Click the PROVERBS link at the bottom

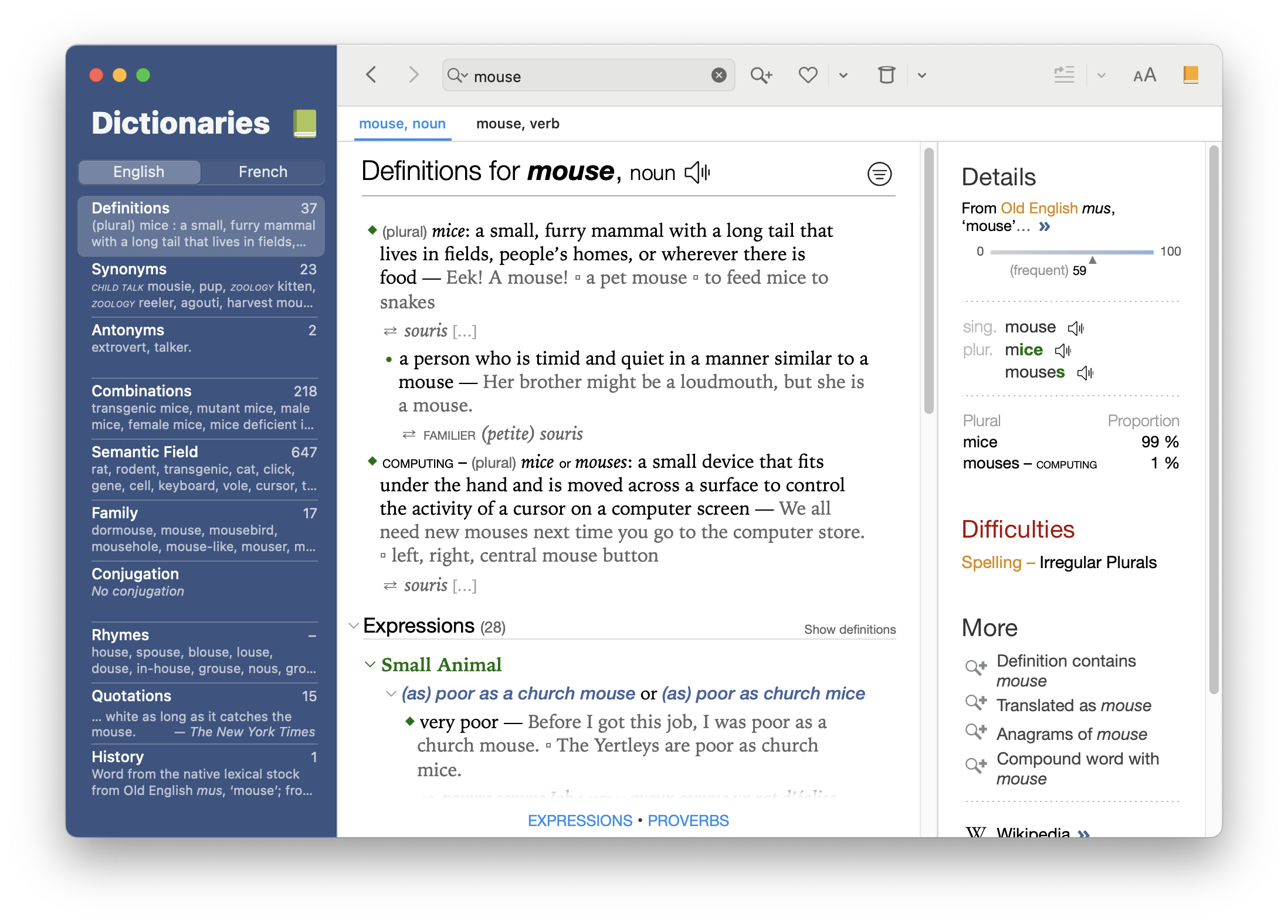pos(688,820)
